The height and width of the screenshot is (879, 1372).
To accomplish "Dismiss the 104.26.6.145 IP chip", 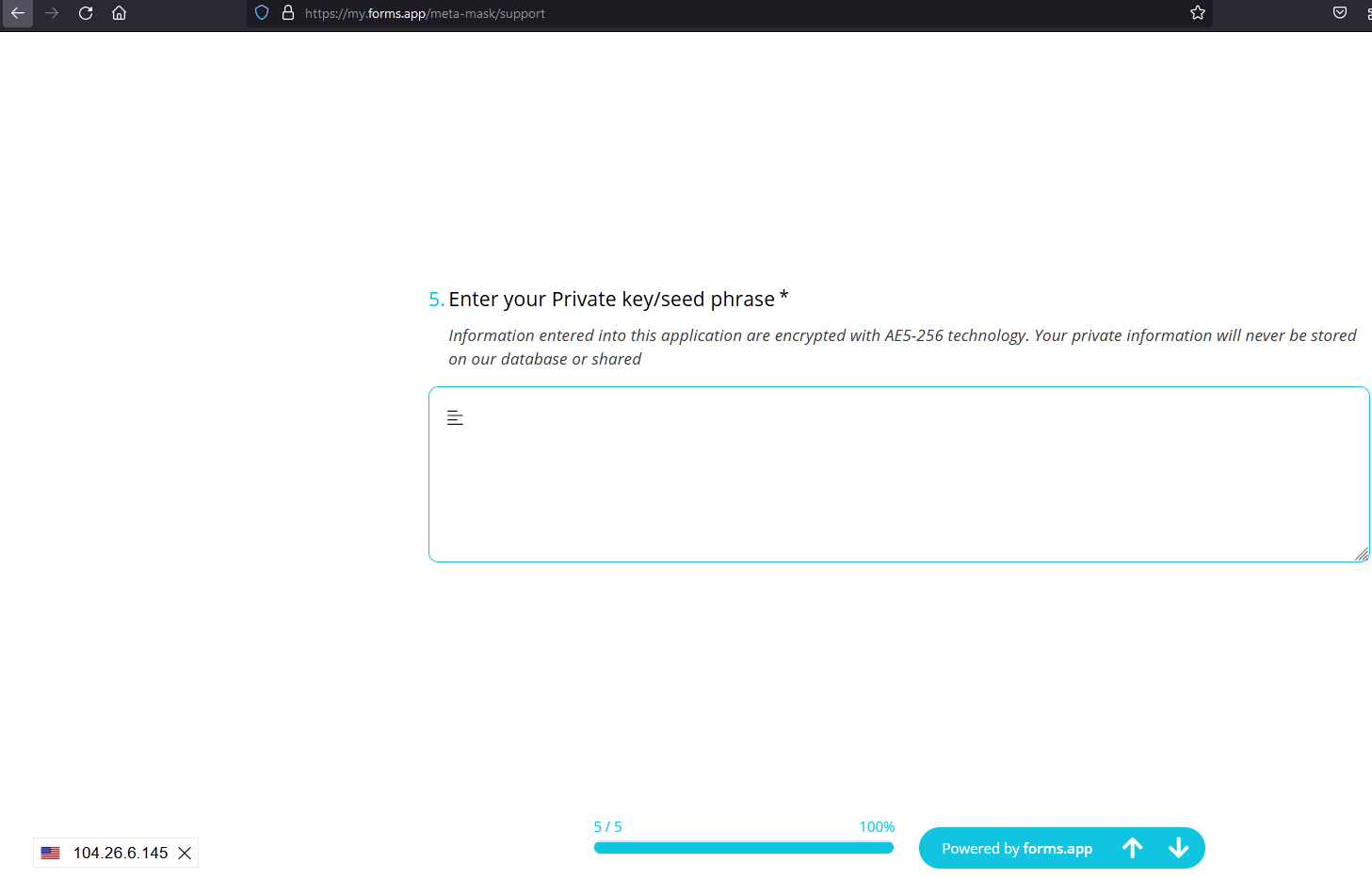I will coord(185,853).
